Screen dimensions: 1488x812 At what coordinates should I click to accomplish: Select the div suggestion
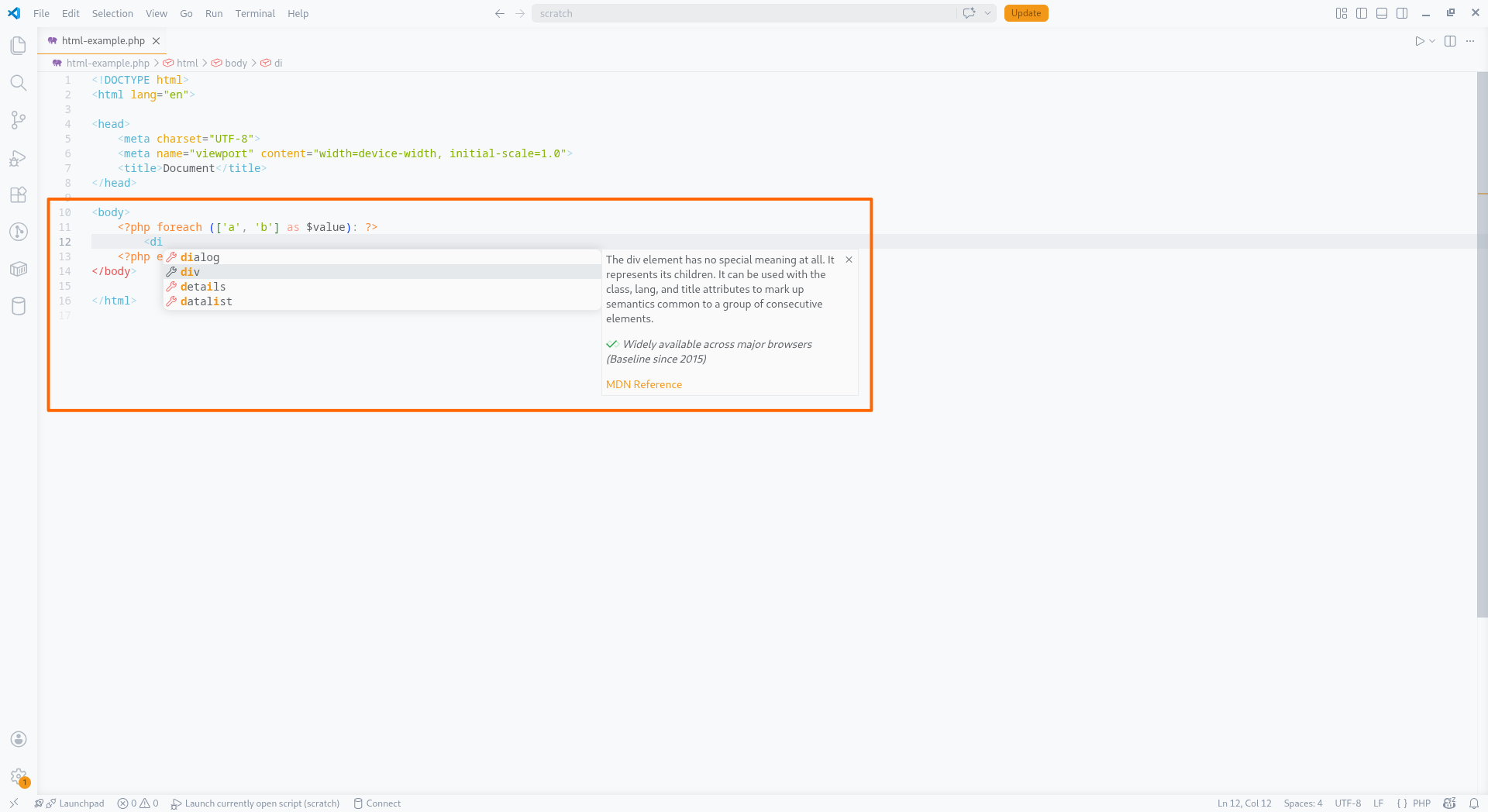tap(382, 272)
